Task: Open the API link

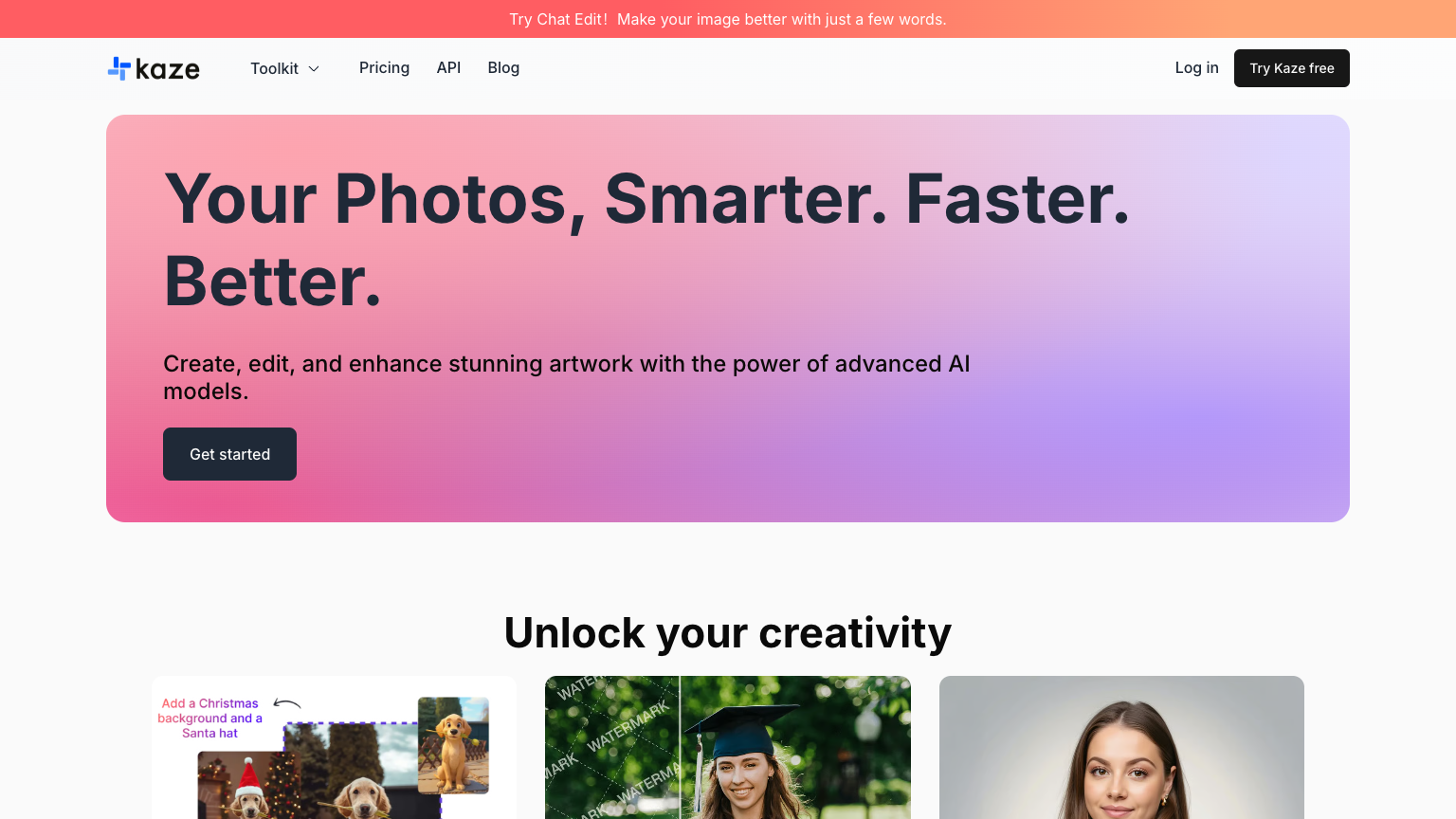Action: 448,68
